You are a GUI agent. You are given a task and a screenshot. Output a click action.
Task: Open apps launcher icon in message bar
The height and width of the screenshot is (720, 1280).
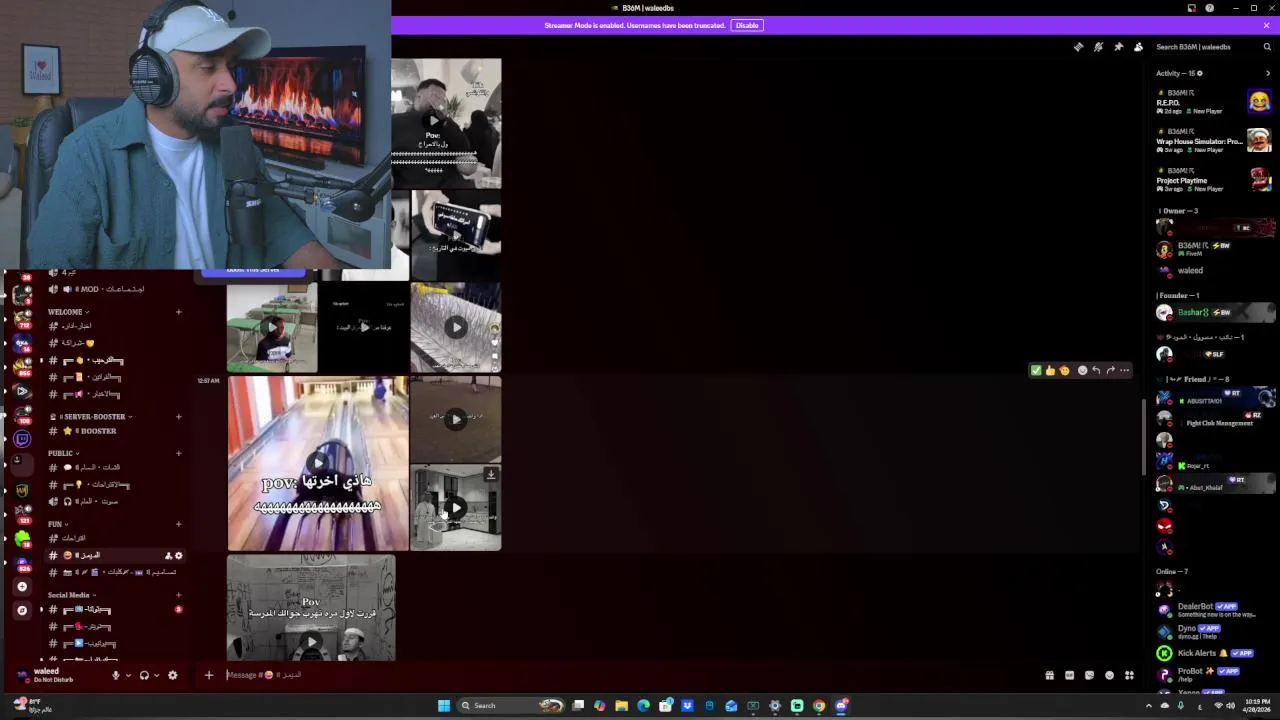click(x=1129, y=675)
